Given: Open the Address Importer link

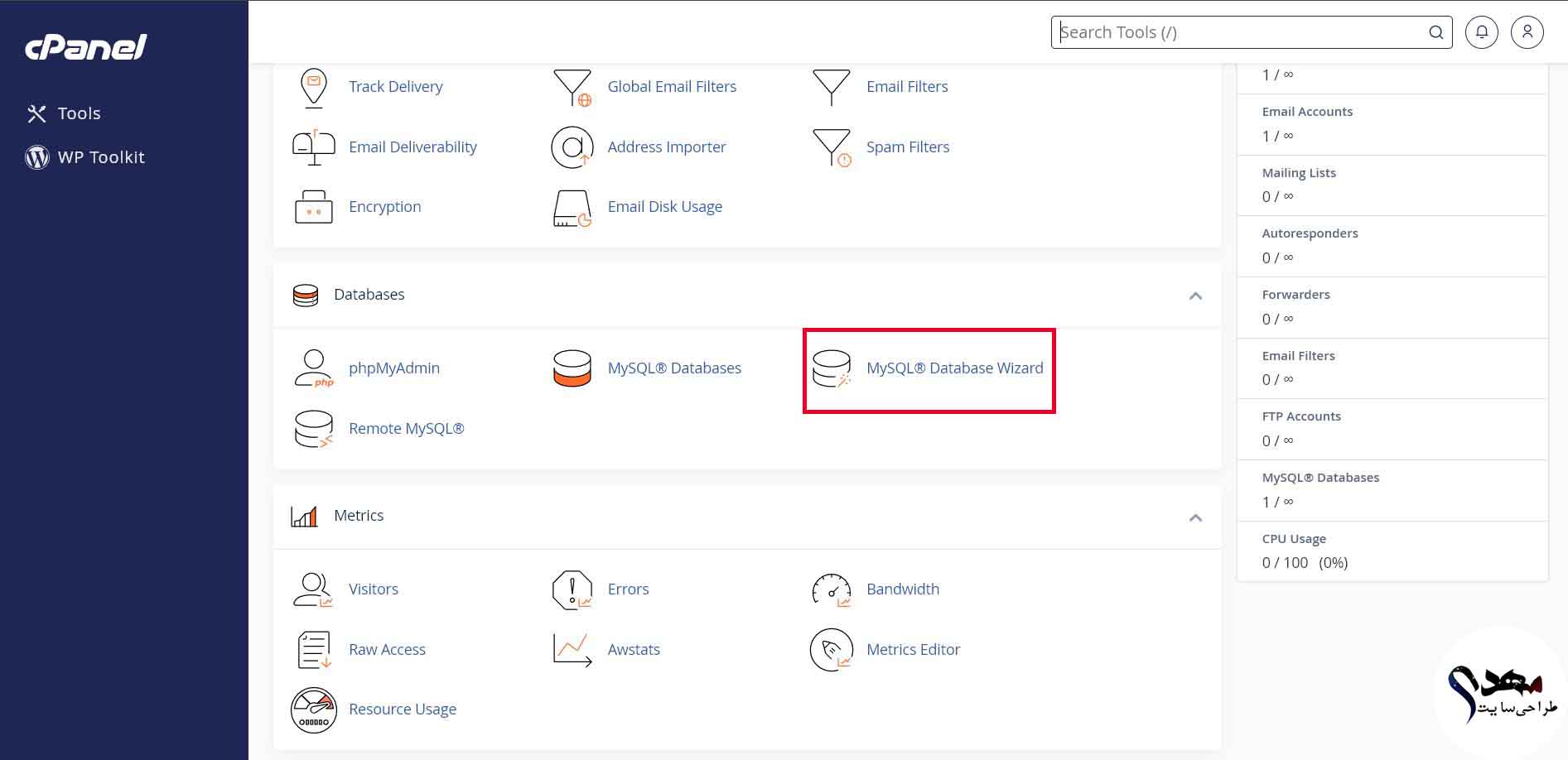Looking at the screenshot, I should (x=667, y=147).
